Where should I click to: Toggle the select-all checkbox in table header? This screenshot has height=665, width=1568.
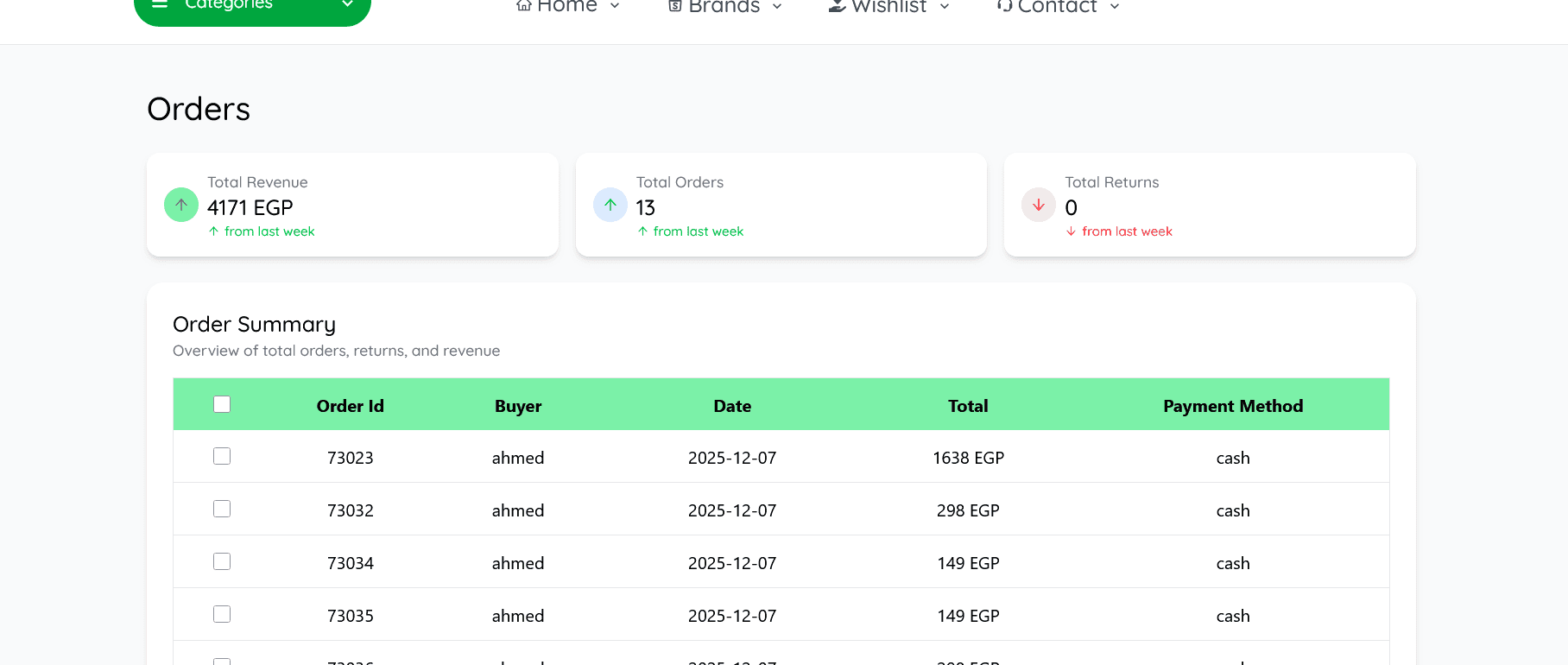(222, 404)
